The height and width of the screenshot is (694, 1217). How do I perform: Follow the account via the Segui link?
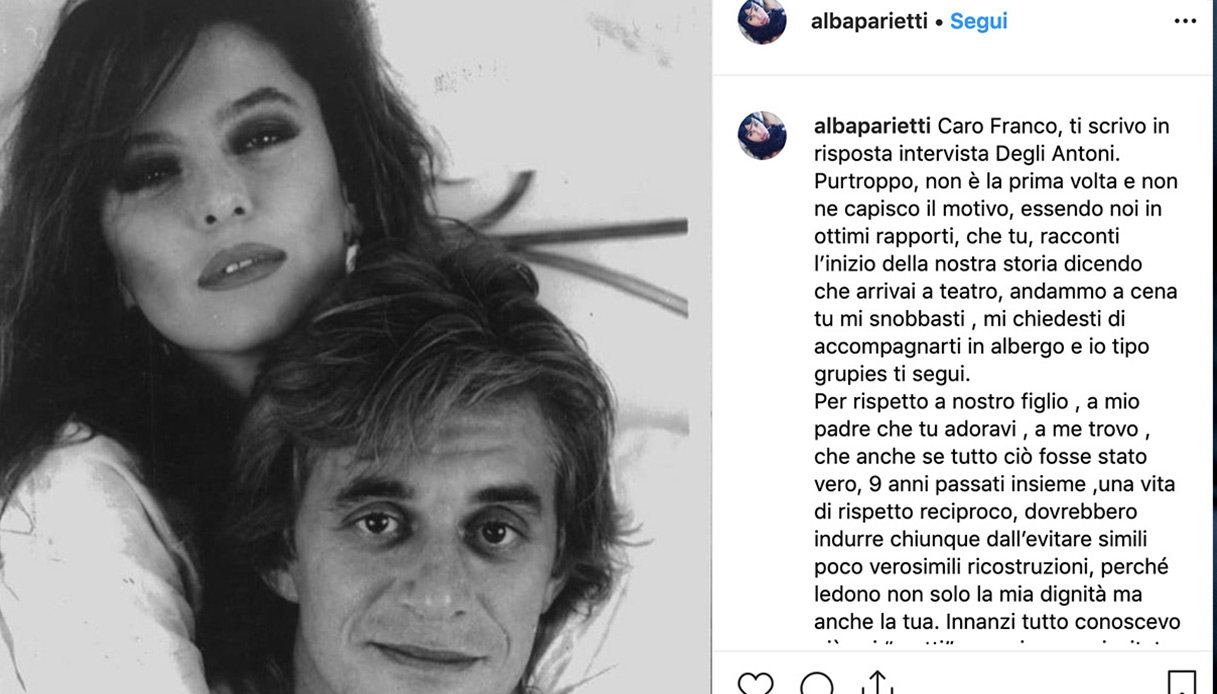[x=978, y=21]
